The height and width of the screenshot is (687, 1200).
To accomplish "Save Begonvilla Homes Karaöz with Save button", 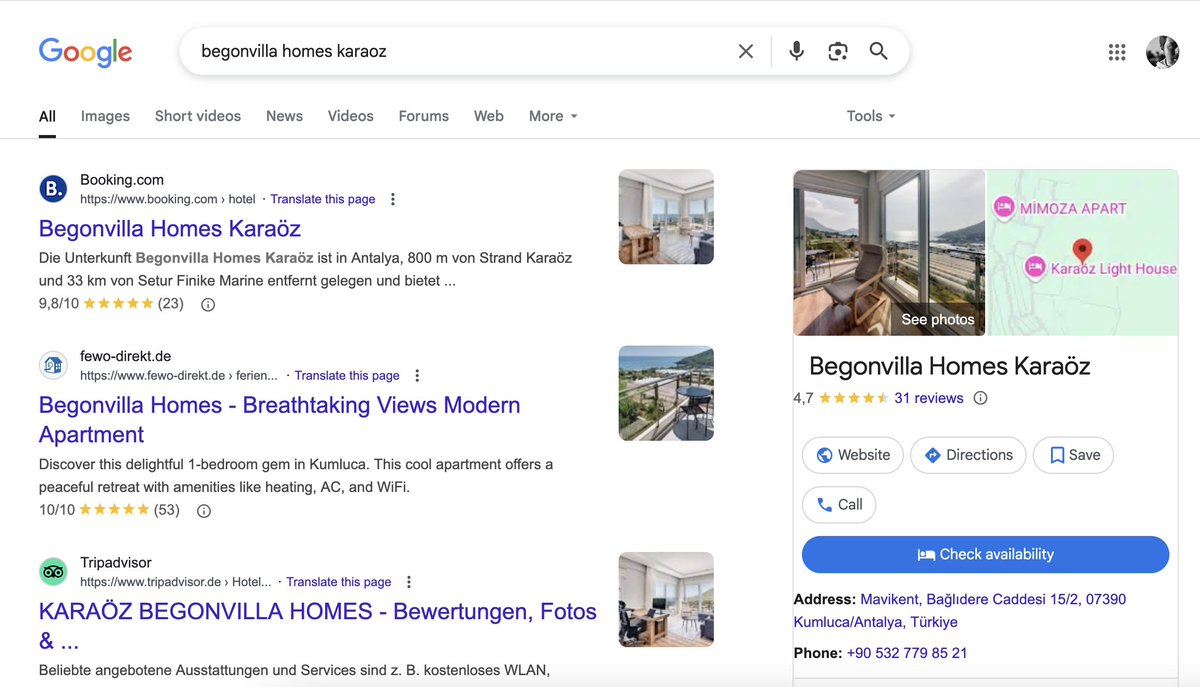I will [x=1073, y=455].
